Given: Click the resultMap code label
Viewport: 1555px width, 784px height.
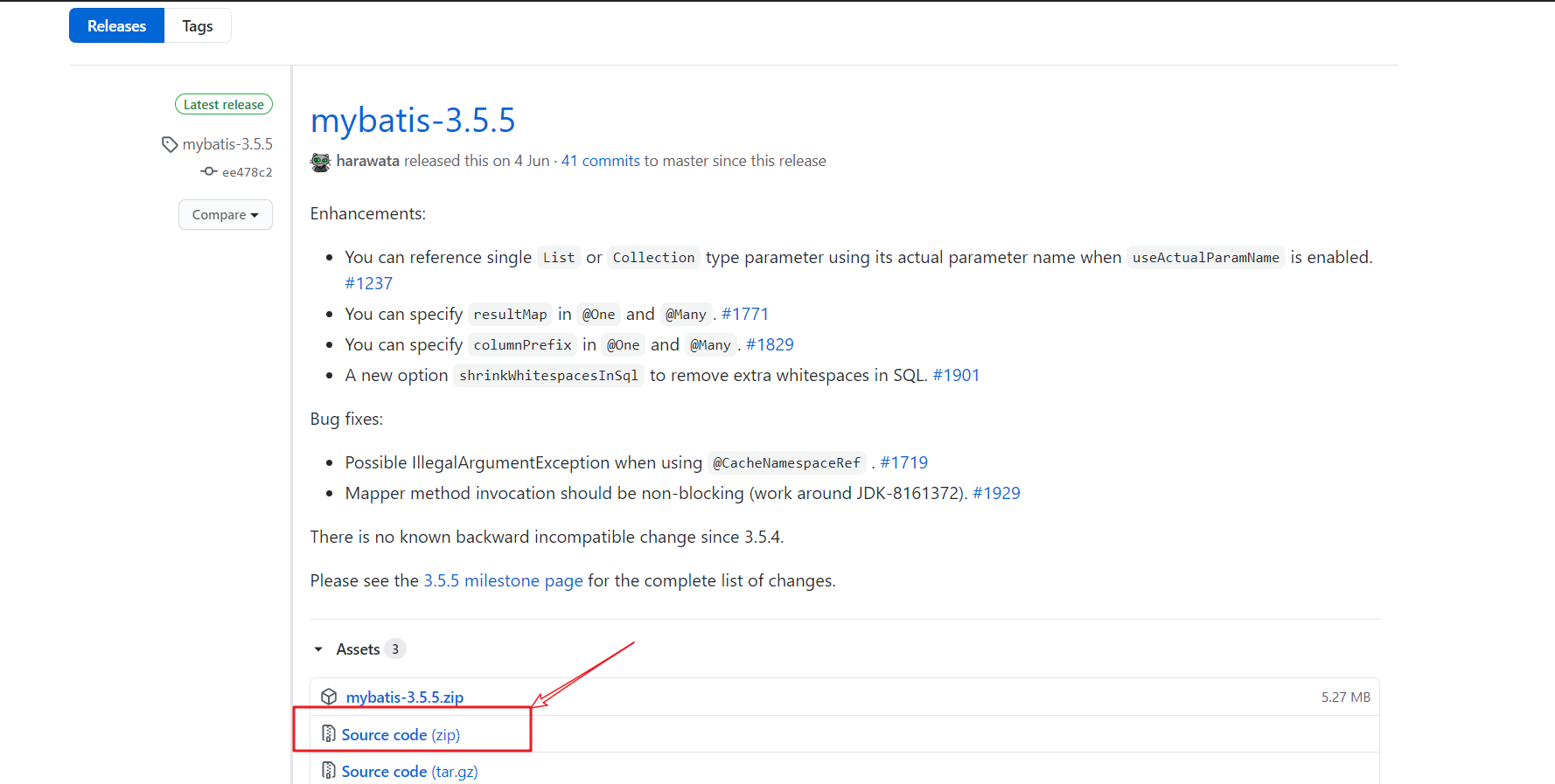Looking at the screenshot, I should [510, 314].
